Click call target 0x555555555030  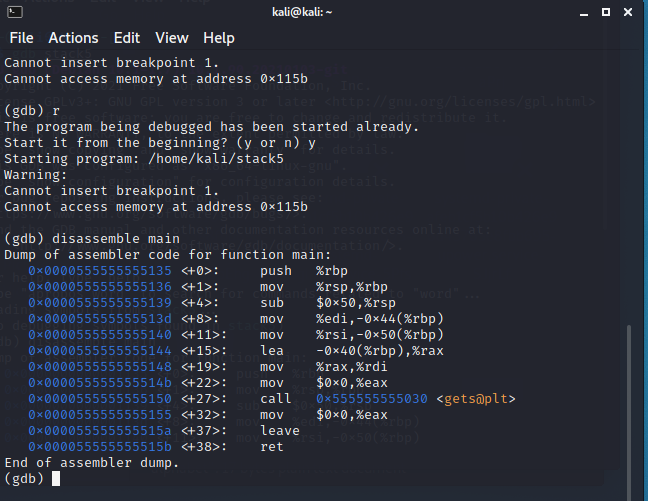372,399
